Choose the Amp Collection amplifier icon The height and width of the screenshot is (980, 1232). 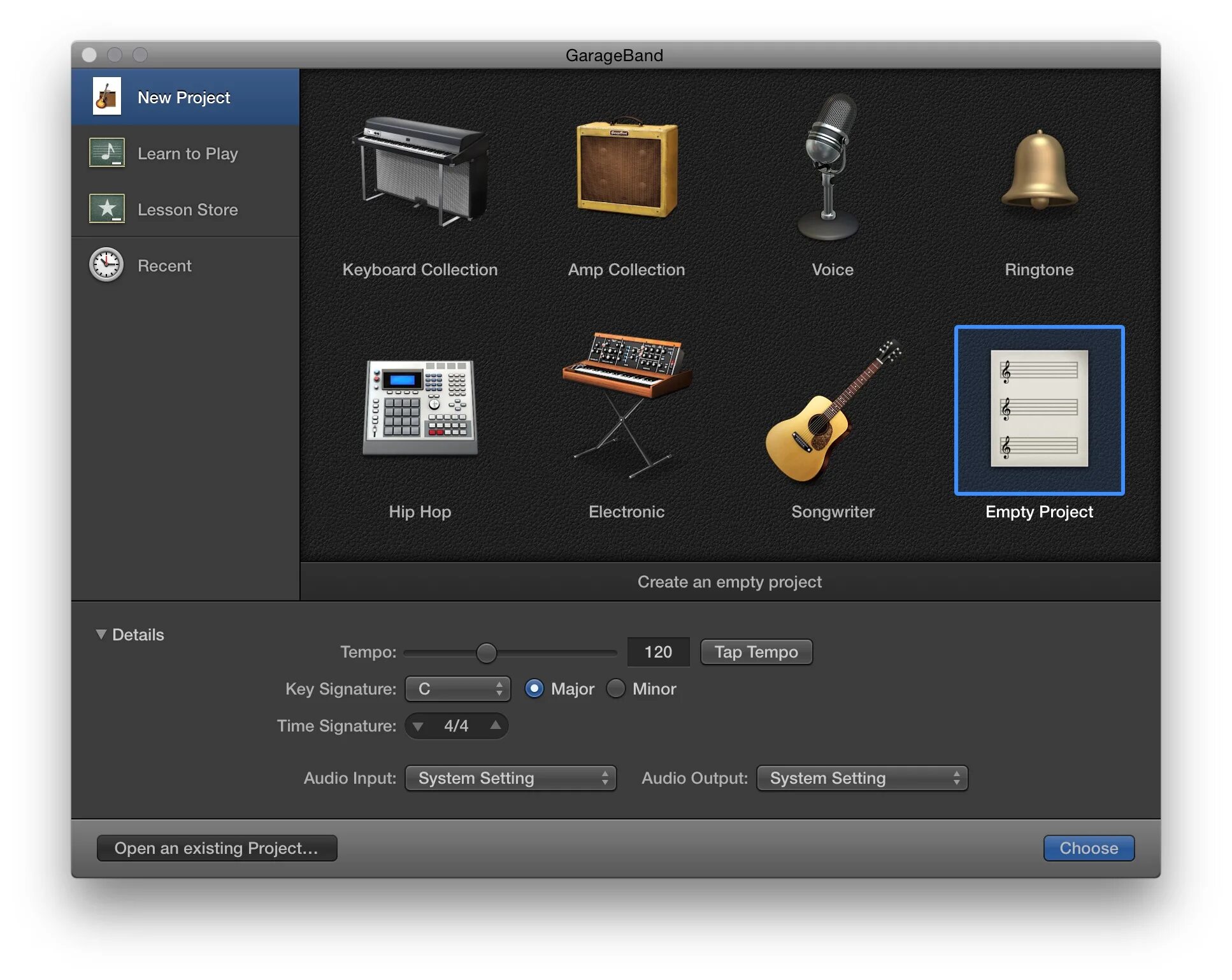(626, 168)
